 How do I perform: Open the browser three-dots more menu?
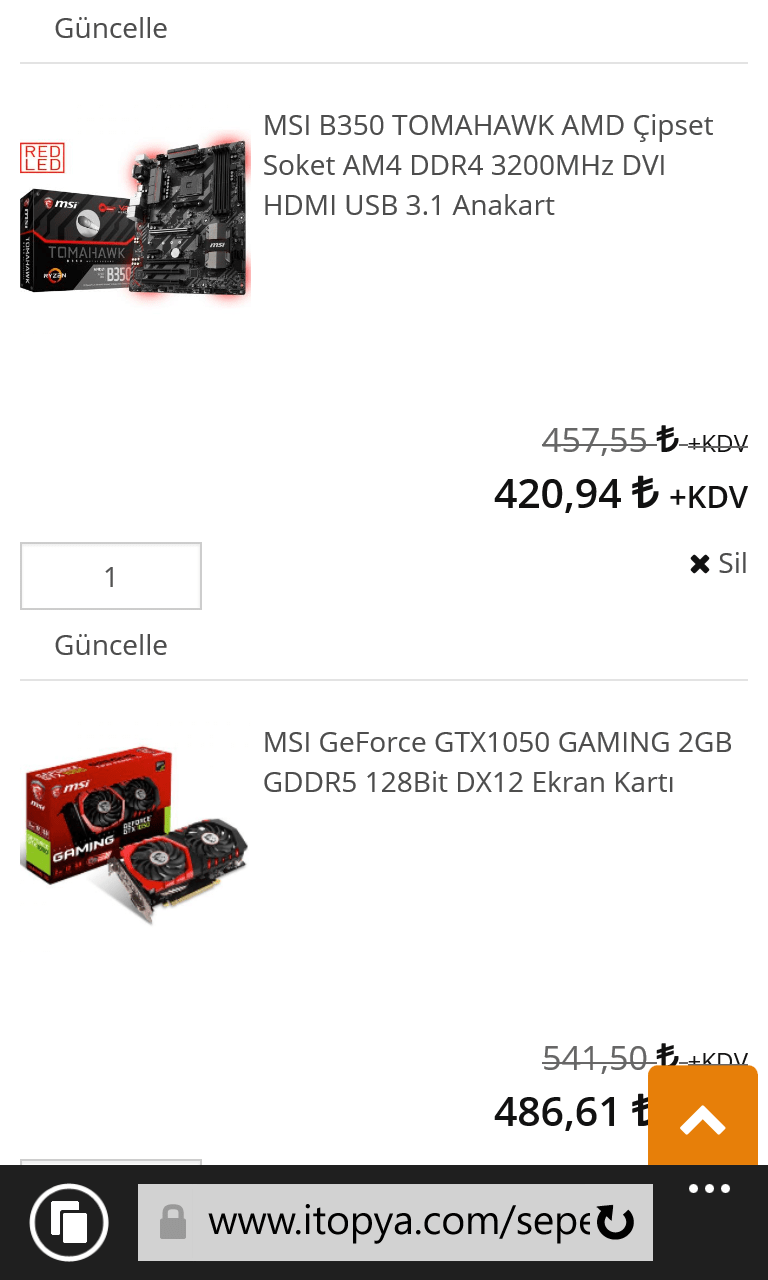point(710,1190)
